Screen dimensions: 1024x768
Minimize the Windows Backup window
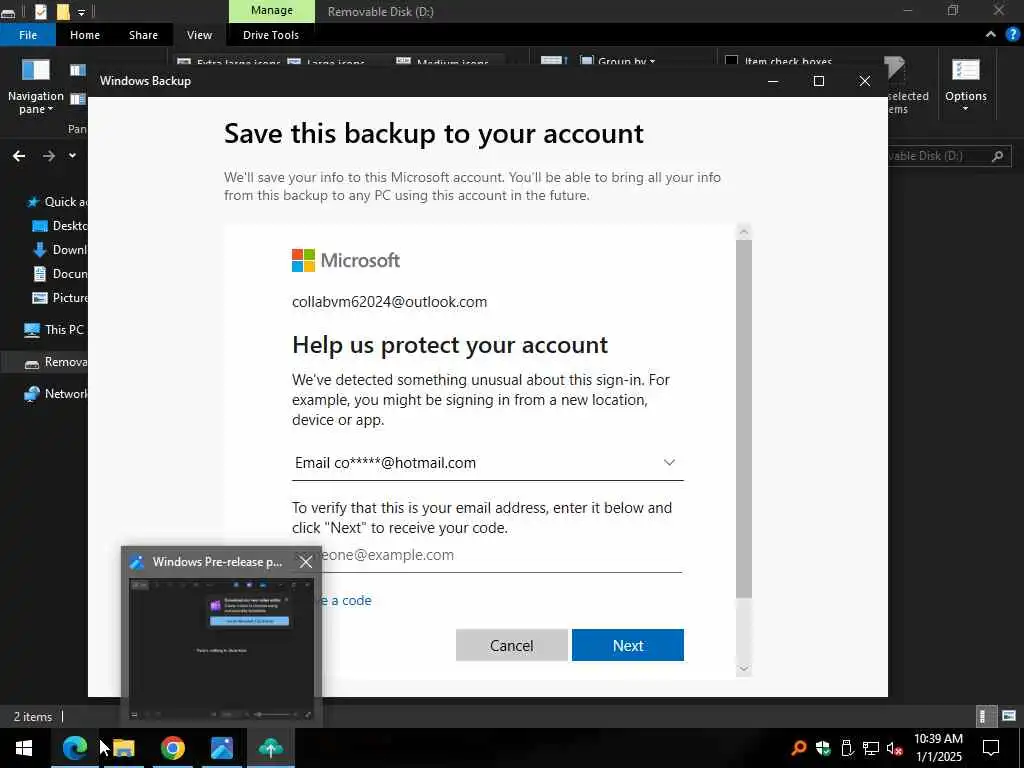[773, 81]
